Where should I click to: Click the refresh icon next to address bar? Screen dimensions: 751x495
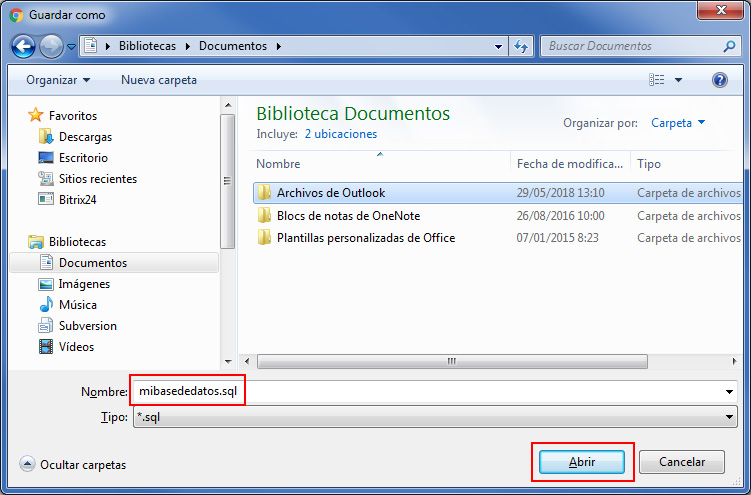[521, 46]
